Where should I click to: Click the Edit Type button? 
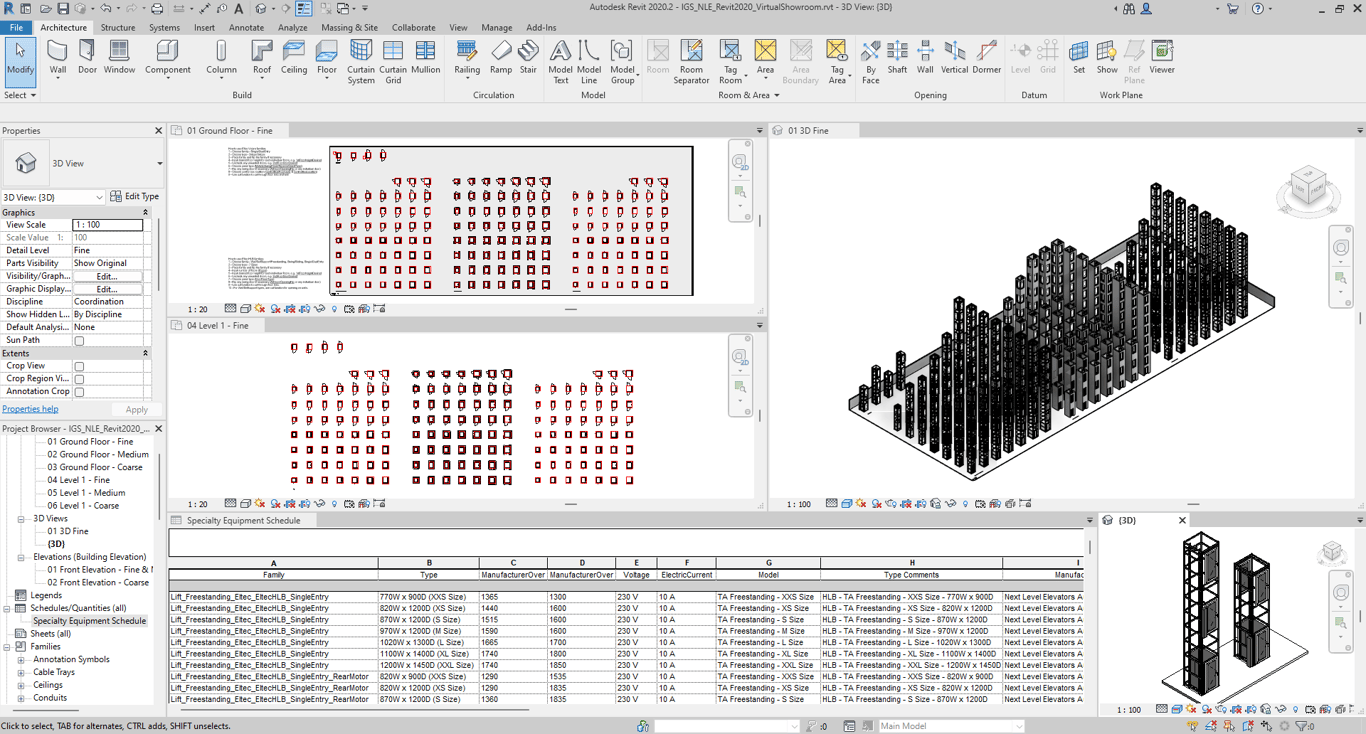pyautogui.click(x=135, y=197)
